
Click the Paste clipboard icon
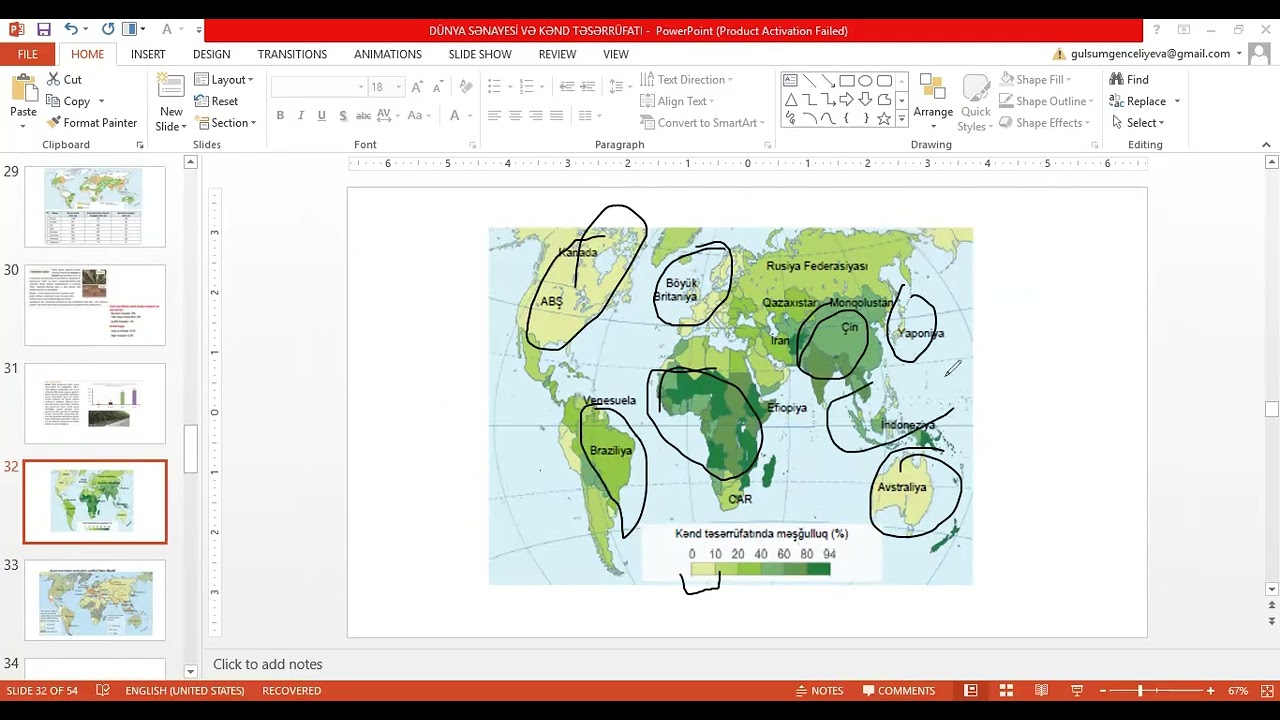coord(23,88)
